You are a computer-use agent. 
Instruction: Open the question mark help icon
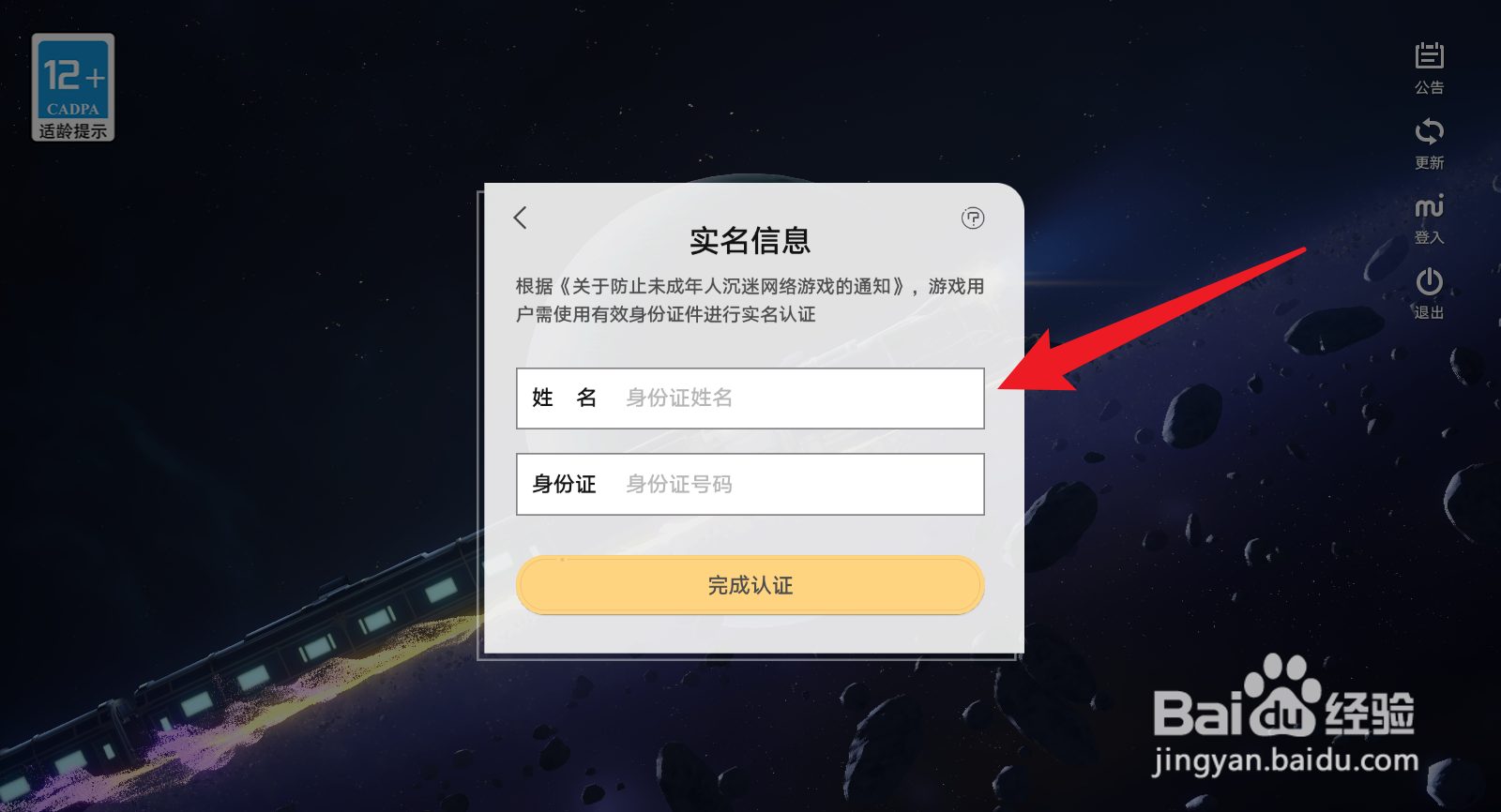[973, 218]
